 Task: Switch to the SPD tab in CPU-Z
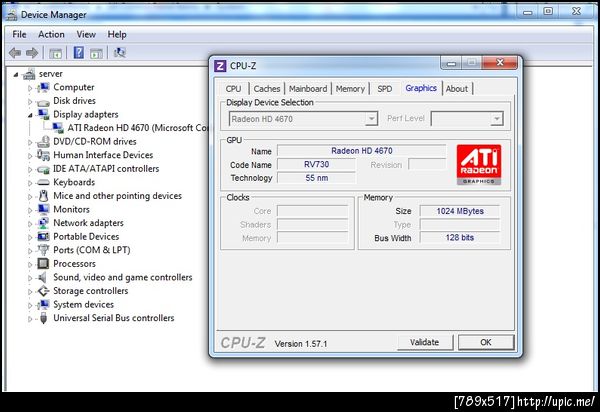point(385,89)
